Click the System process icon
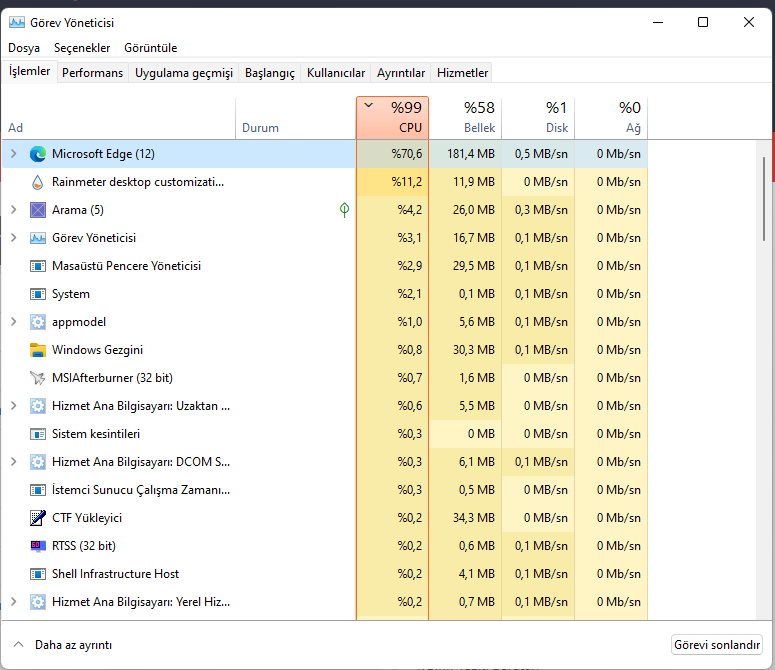The width and height of the screenshot is (775, 670). [x=38, y=294]
